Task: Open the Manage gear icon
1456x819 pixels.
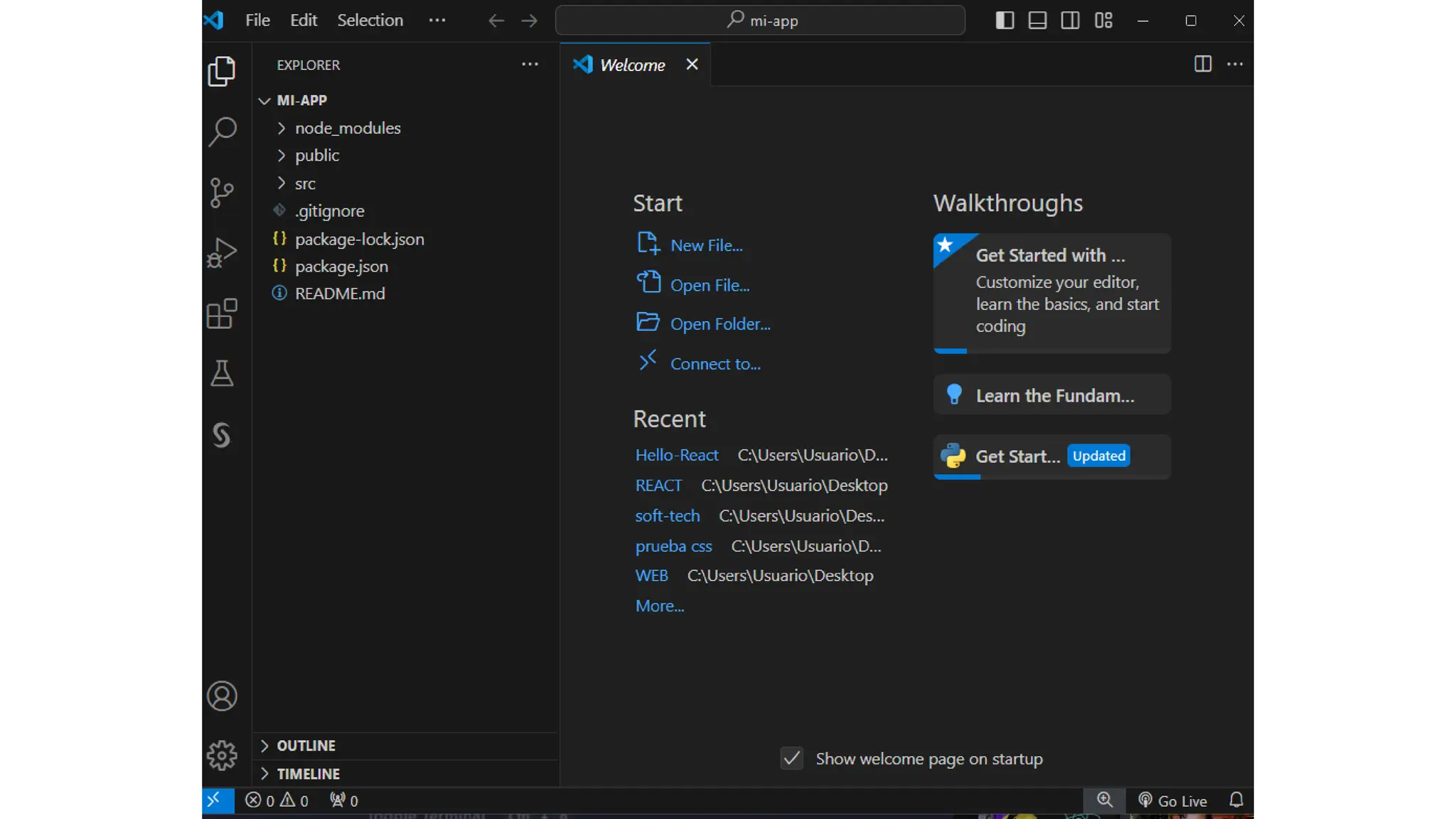Action: (222, 756)
